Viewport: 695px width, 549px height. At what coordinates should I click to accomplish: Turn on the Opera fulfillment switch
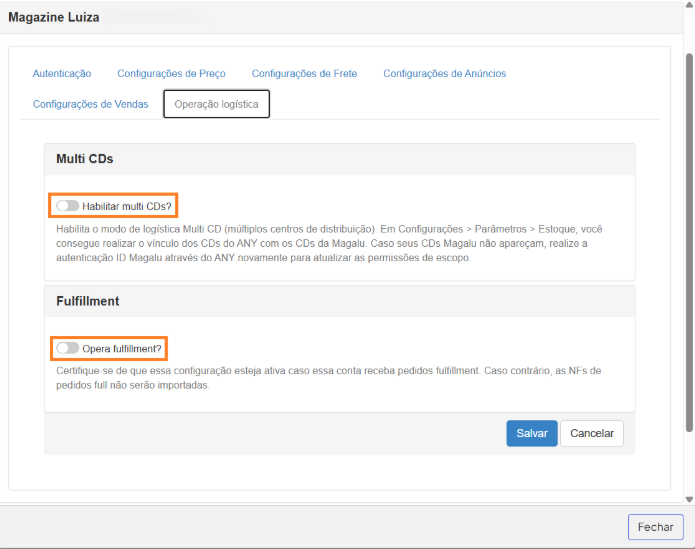(67, 348)
